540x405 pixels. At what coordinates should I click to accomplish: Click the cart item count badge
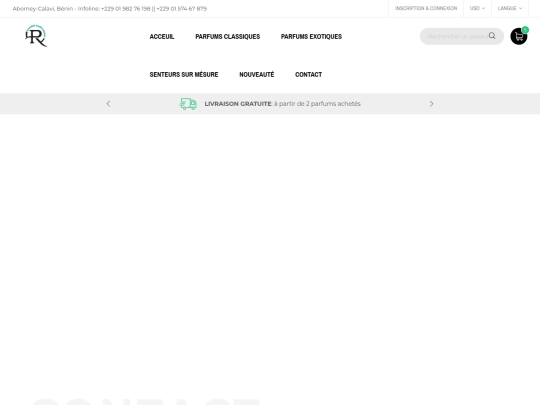click(525, 30)
